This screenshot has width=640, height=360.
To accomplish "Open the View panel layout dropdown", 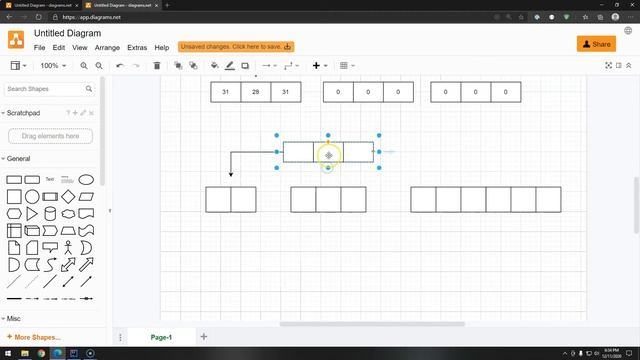I will 18,66.
